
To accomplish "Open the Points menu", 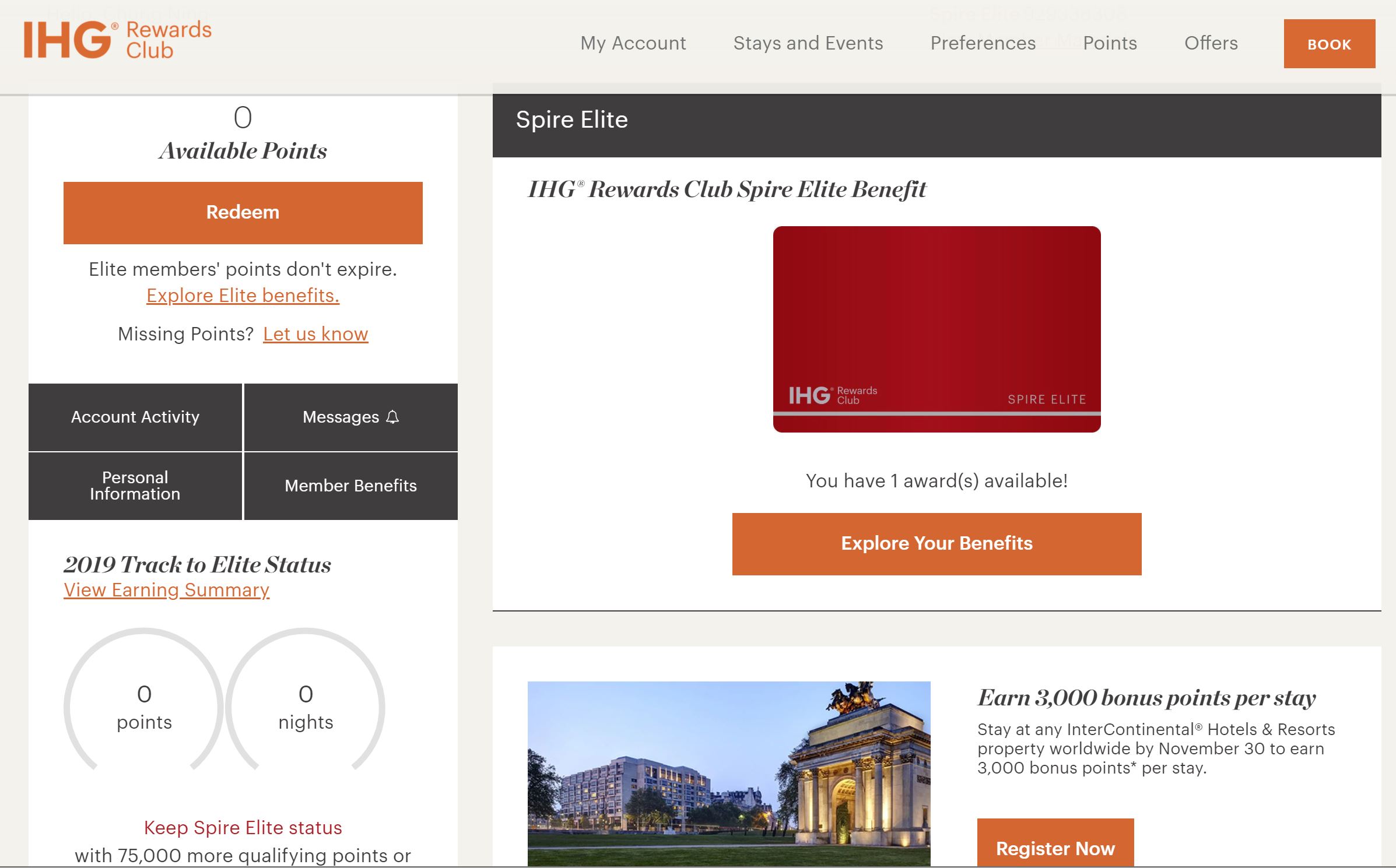I will 1110,43.
